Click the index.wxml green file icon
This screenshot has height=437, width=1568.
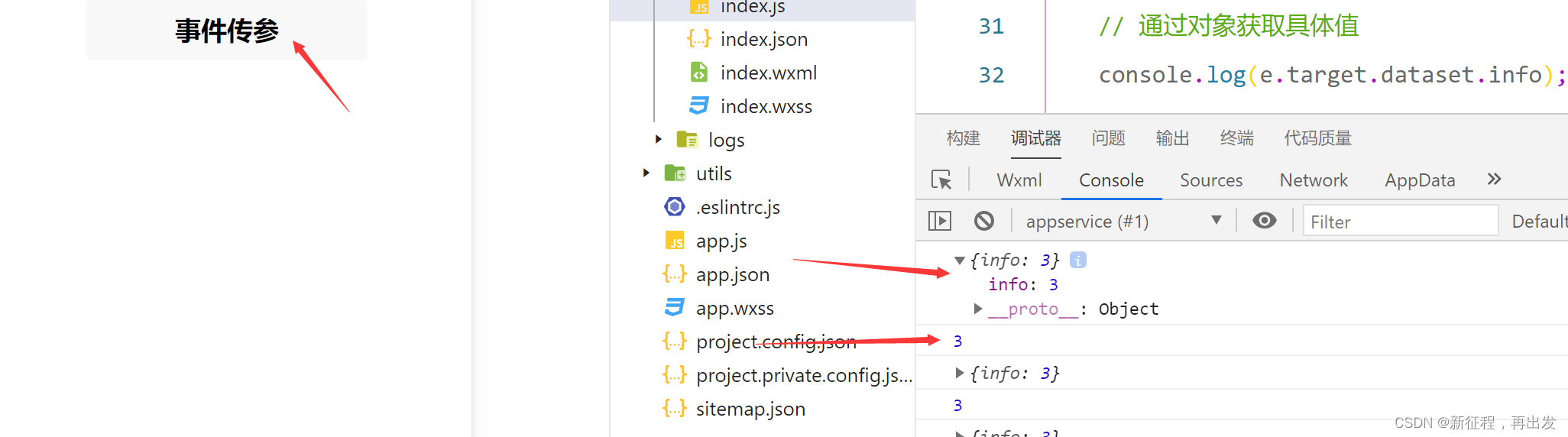click(698, 72)
